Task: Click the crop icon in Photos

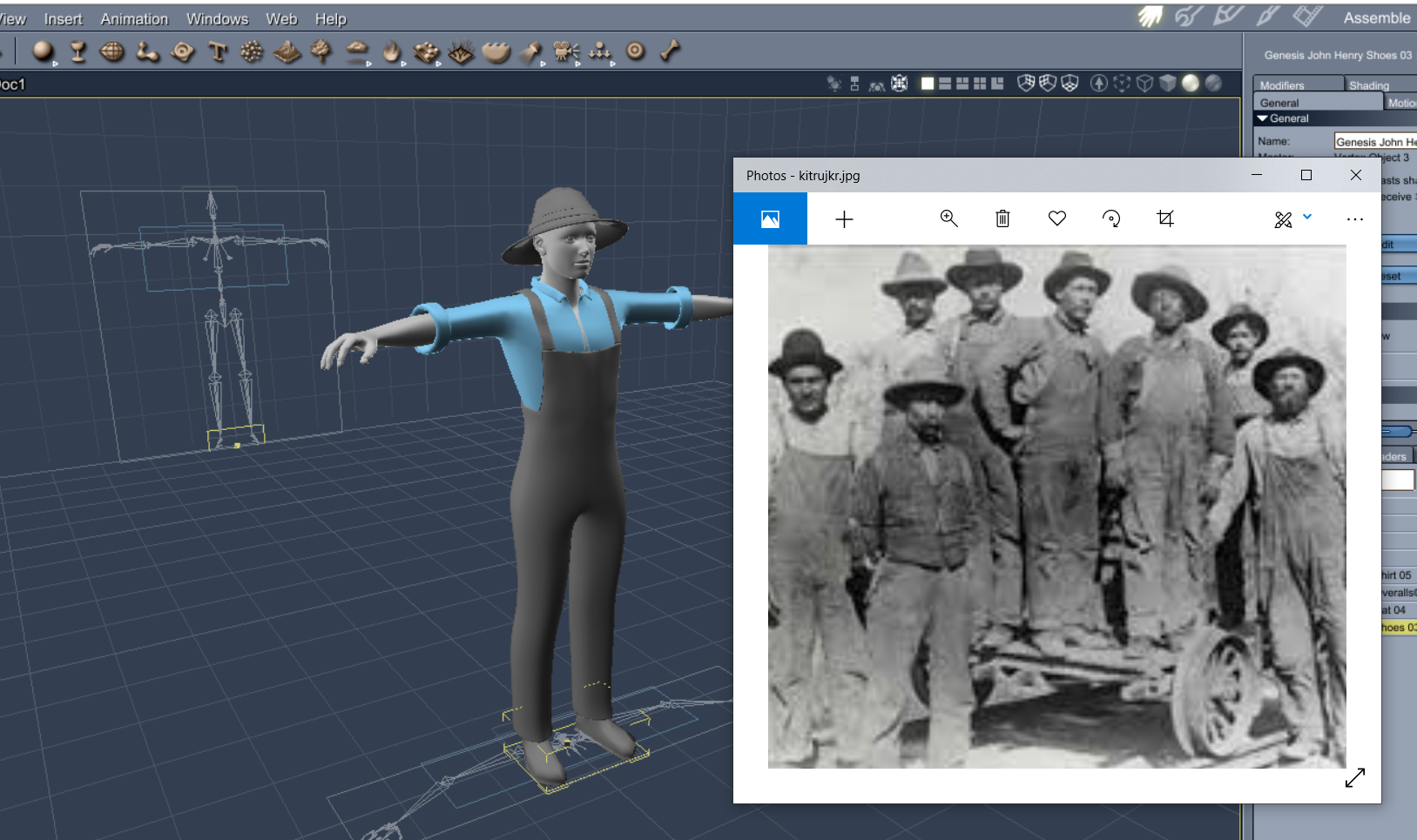Action: [1165, 218]
